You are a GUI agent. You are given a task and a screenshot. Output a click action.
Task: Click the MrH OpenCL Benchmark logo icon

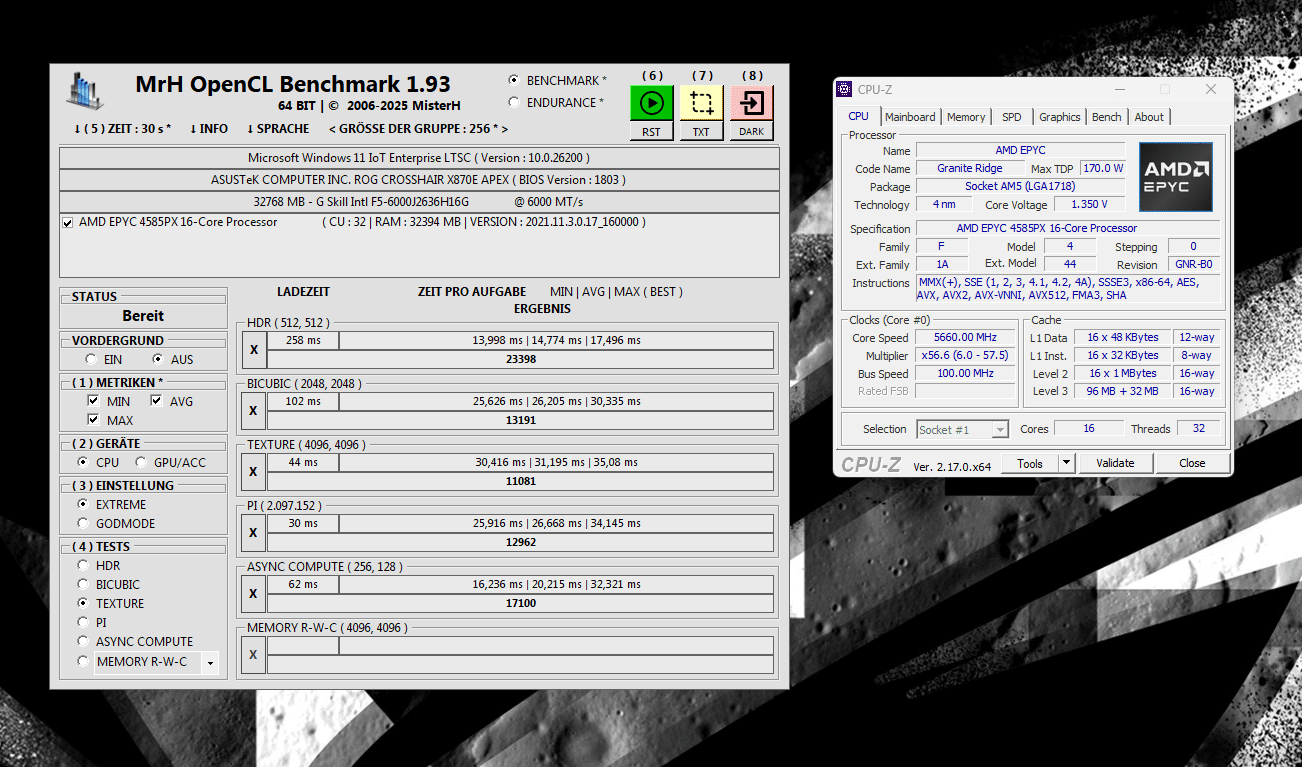point(86,90)
